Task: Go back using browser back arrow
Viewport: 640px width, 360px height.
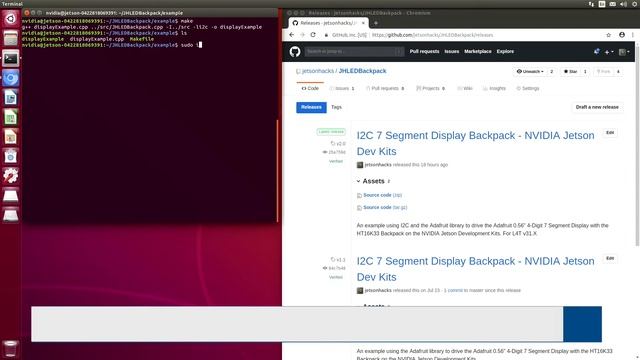Action: point(291,35)
